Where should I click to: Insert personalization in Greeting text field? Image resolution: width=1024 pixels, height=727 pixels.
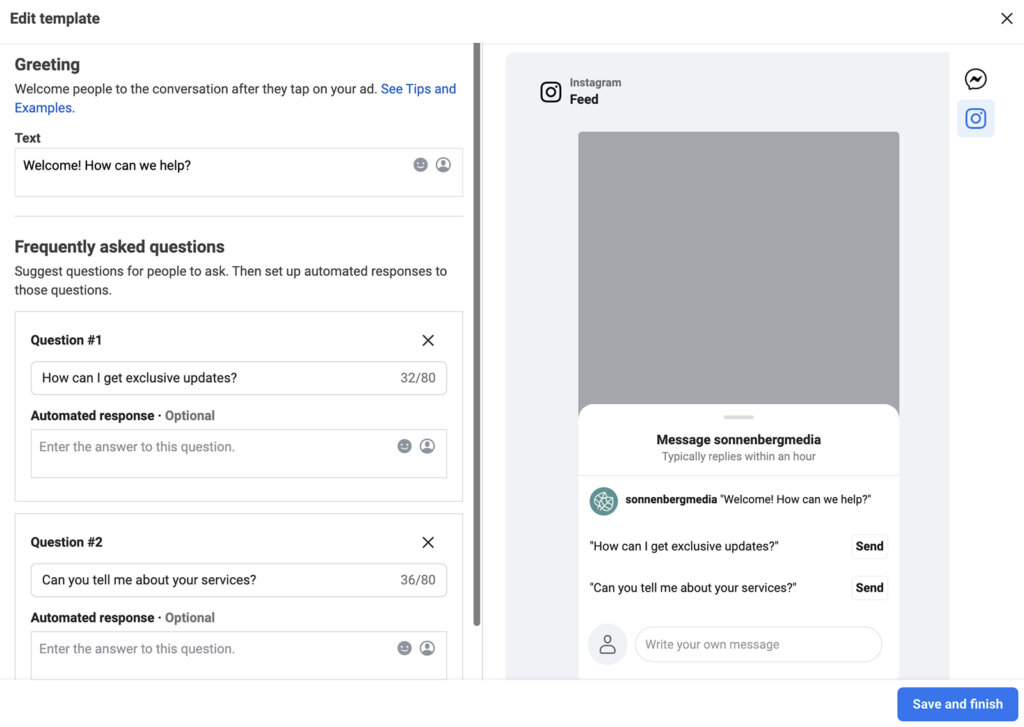coord(443,165)
